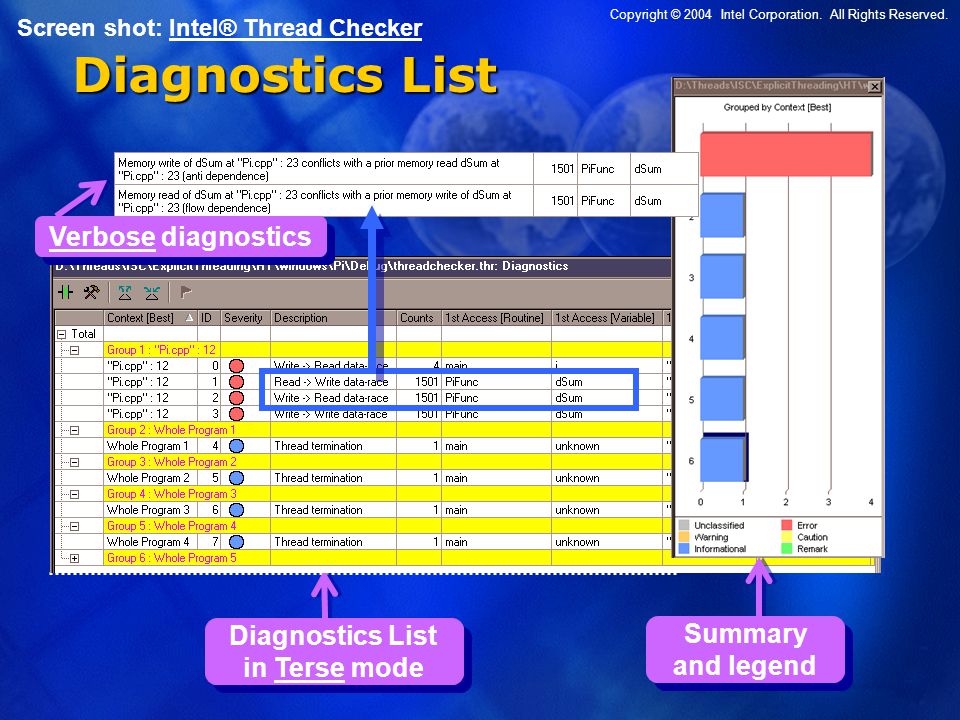Click red severity circle for ID 3
Viewport: 960px width, 720px height.
[x=236, y=414]
